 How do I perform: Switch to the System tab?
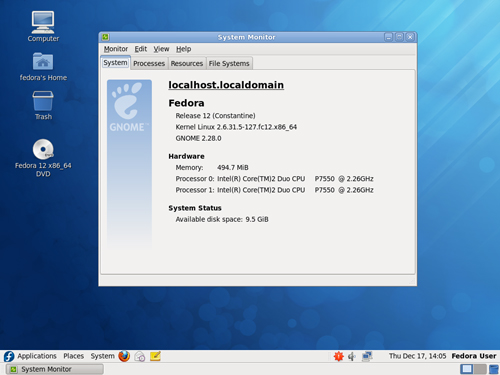tap(115, 63)
